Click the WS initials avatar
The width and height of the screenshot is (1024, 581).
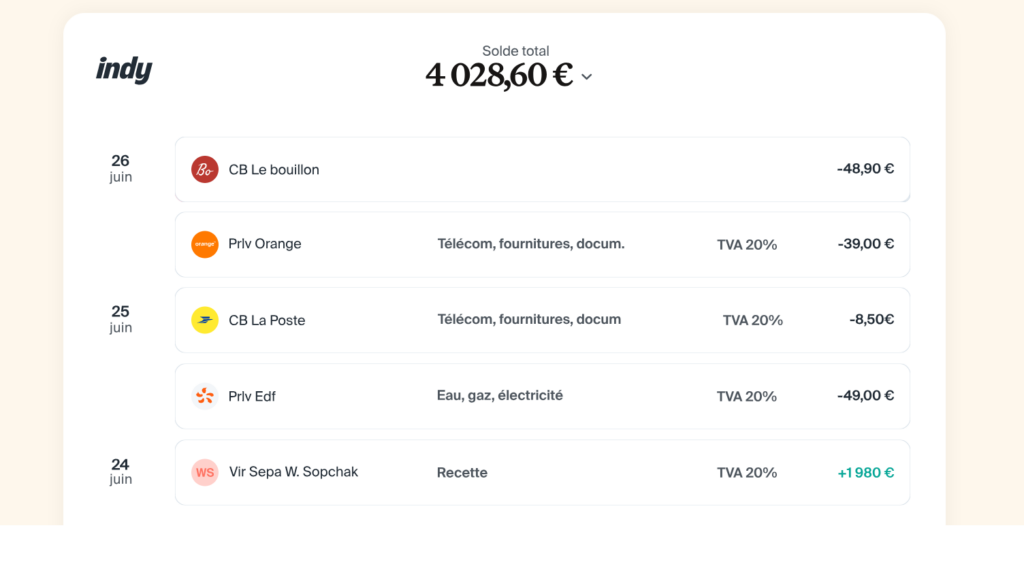(x=205, y=472)
